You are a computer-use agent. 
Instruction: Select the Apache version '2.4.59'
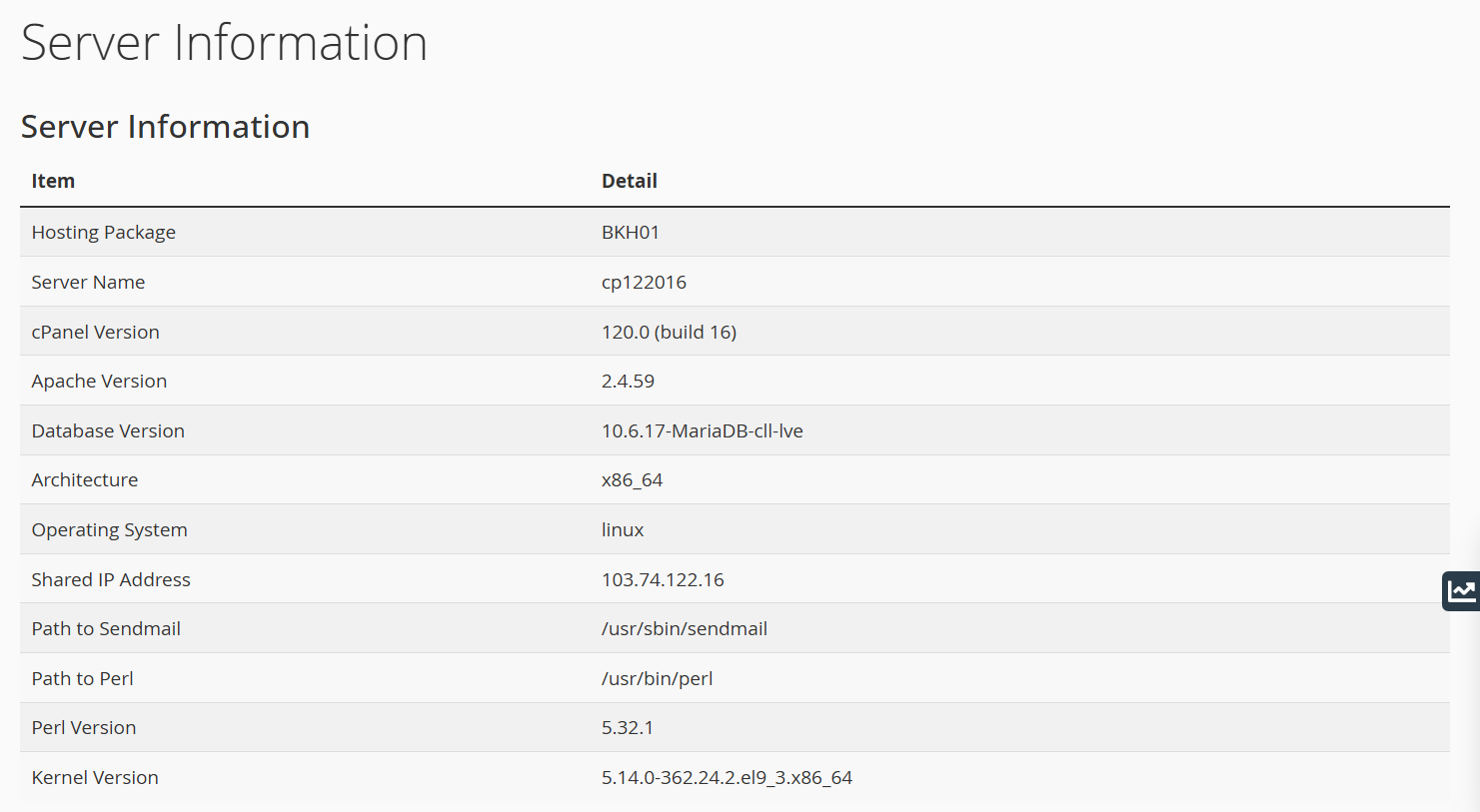pos(628,381)
